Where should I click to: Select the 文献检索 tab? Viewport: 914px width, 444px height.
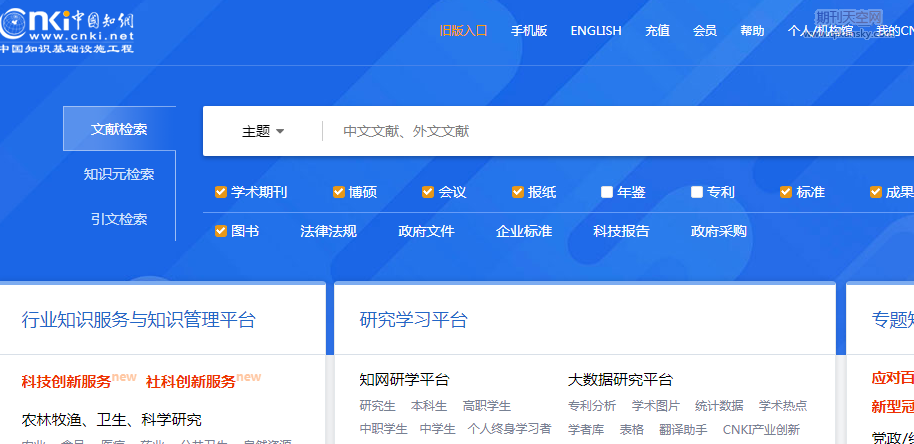[119, 129]
